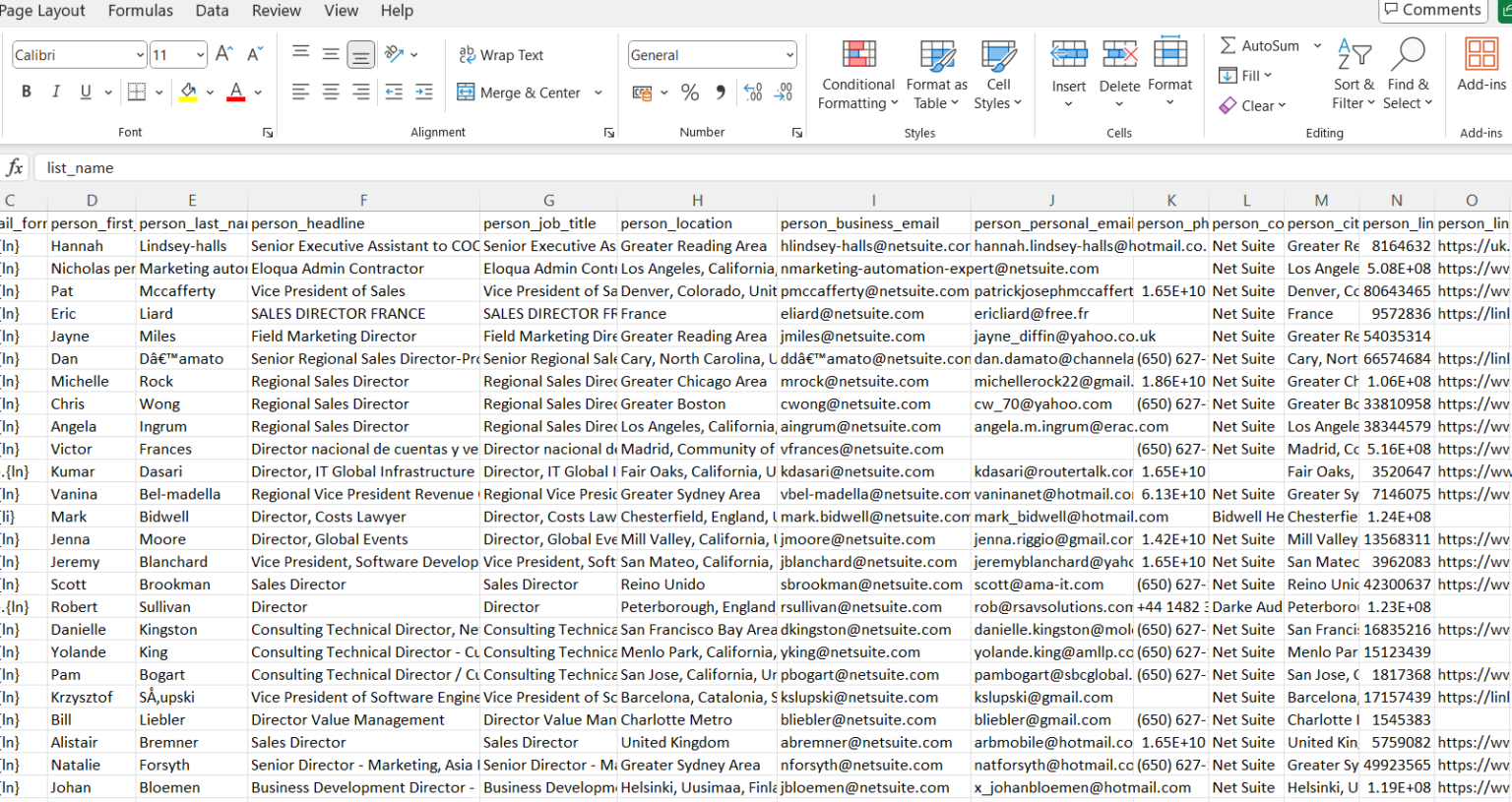The image size is (1512, 802).
Task: Click the Comments button
Action: pyautogui.click(x=1432, y=10)
